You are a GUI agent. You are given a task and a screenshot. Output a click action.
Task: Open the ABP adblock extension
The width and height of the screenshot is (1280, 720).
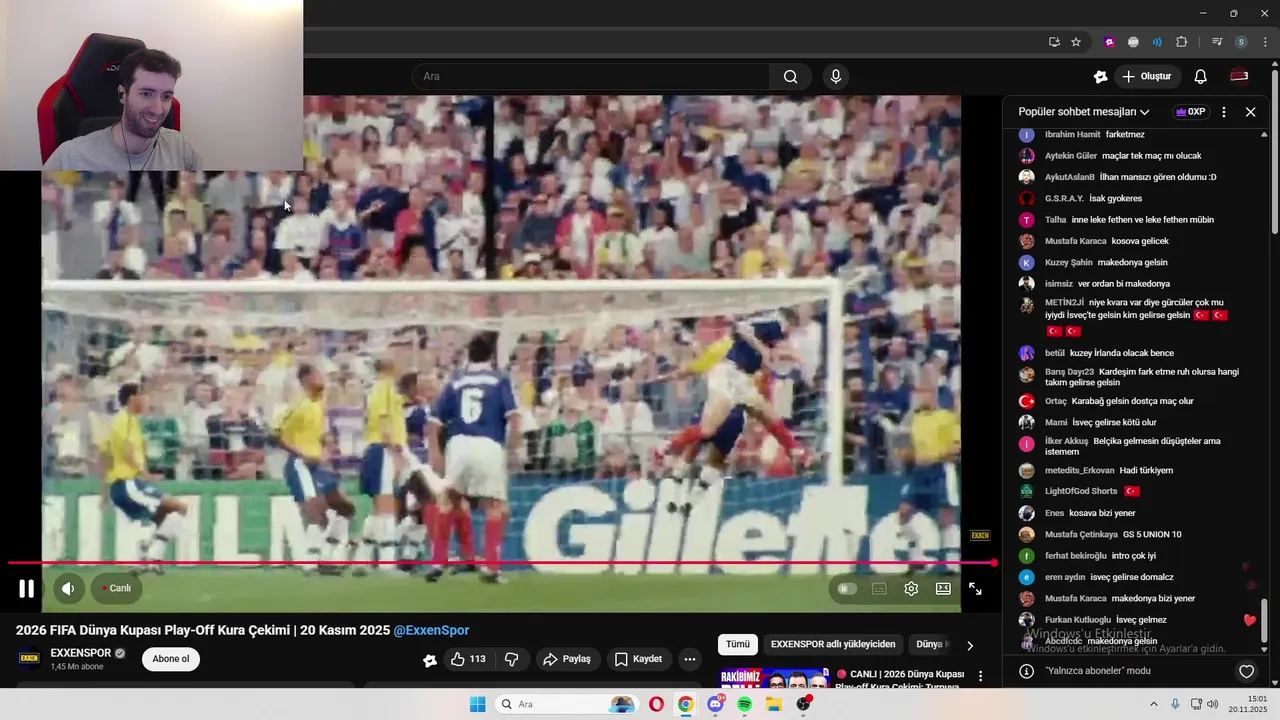pos(1133,42)
